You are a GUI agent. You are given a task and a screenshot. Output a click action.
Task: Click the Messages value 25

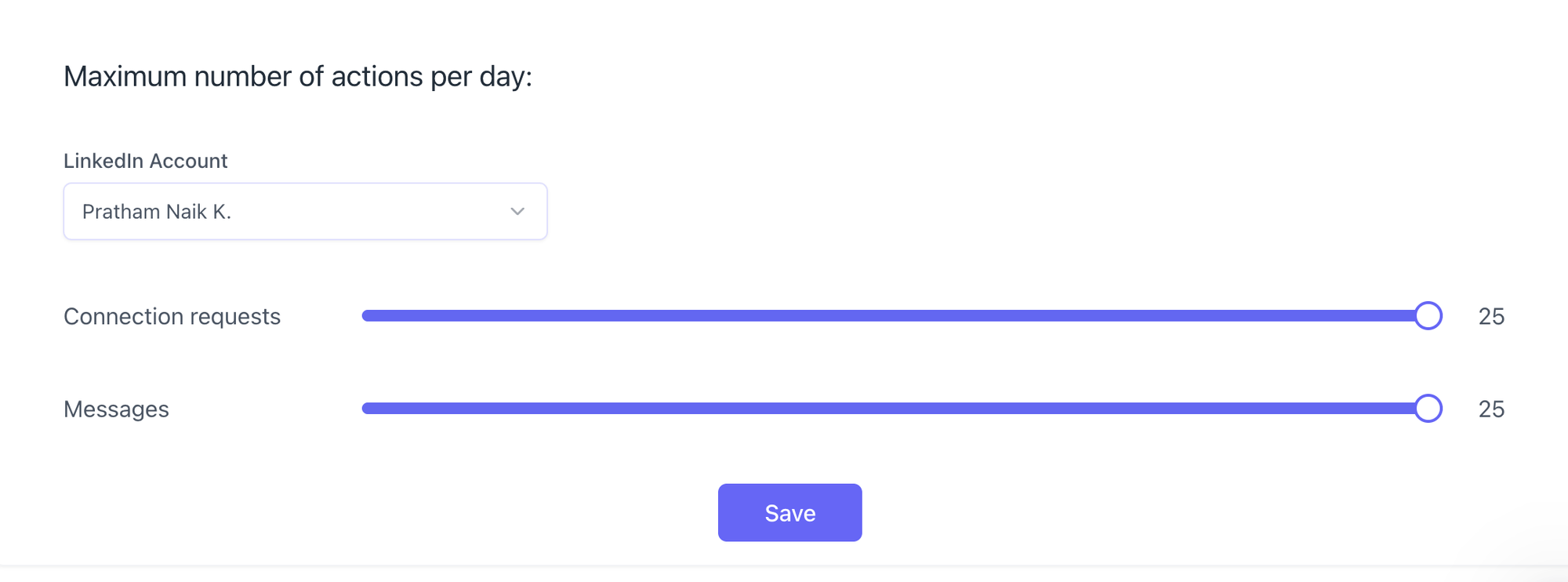coord(1491,409)
